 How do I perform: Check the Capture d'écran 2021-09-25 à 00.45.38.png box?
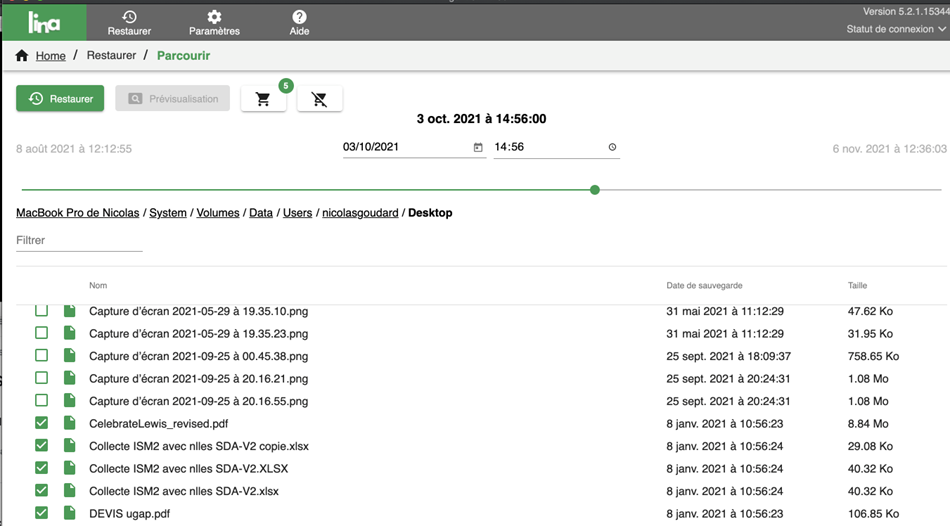point(42,355)
